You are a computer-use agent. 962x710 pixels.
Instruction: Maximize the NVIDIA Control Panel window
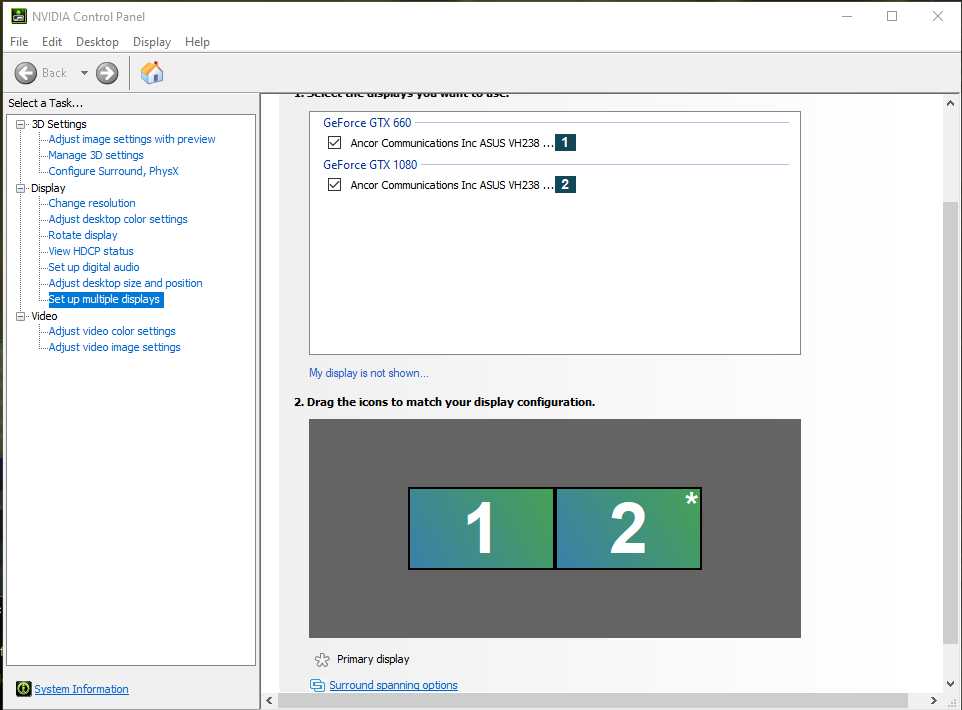click(x=892, y=17)
